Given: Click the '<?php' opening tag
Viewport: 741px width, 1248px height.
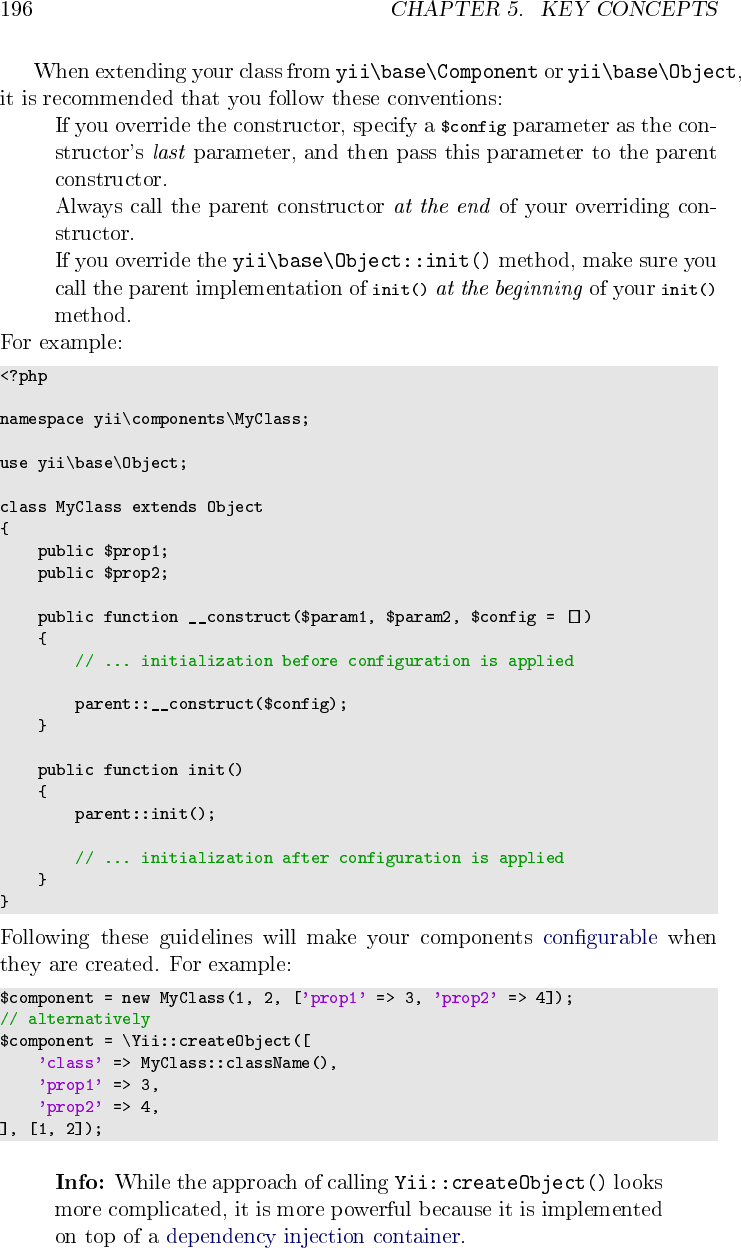Looking at the screenshot, I should click(x=24, y=377).
